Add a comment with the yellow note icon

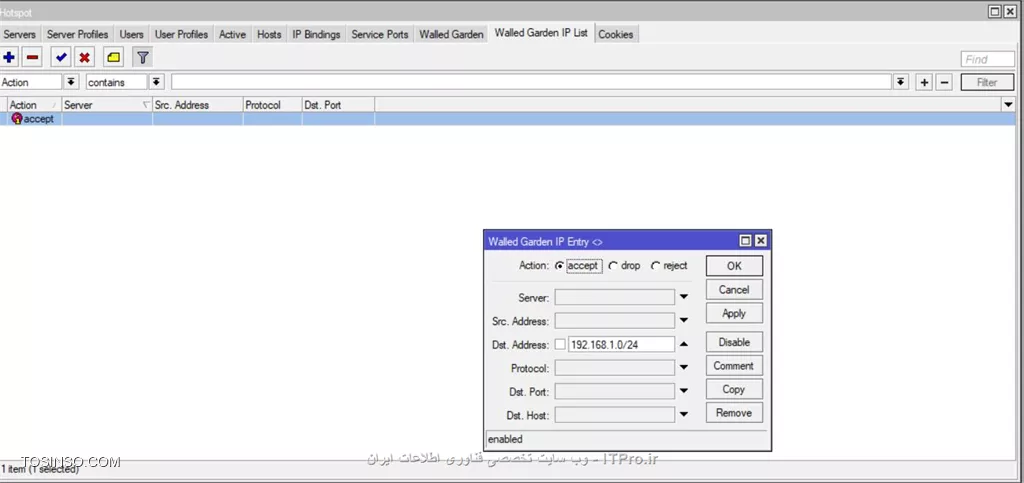[x=114, y=57]
